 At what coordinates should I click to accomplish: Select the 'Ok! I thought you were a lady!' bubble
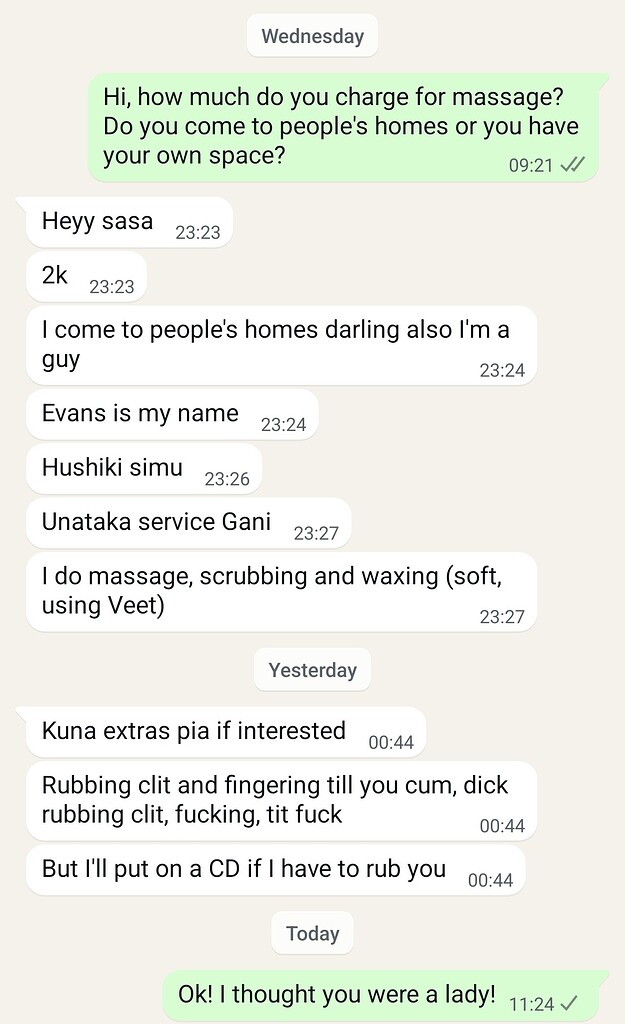click(x=381, y=996)
